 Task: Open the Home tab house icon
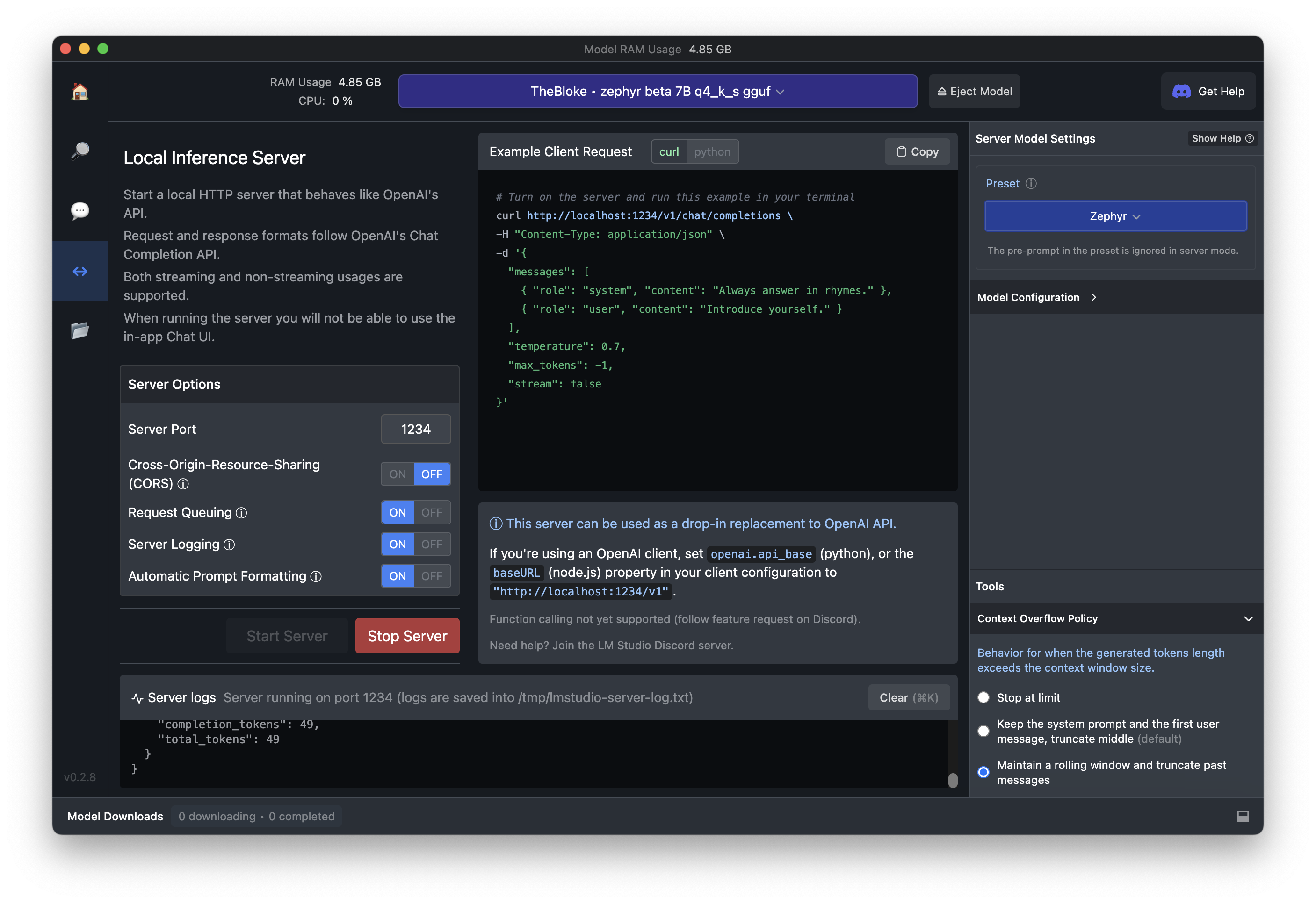click(80, 92)
